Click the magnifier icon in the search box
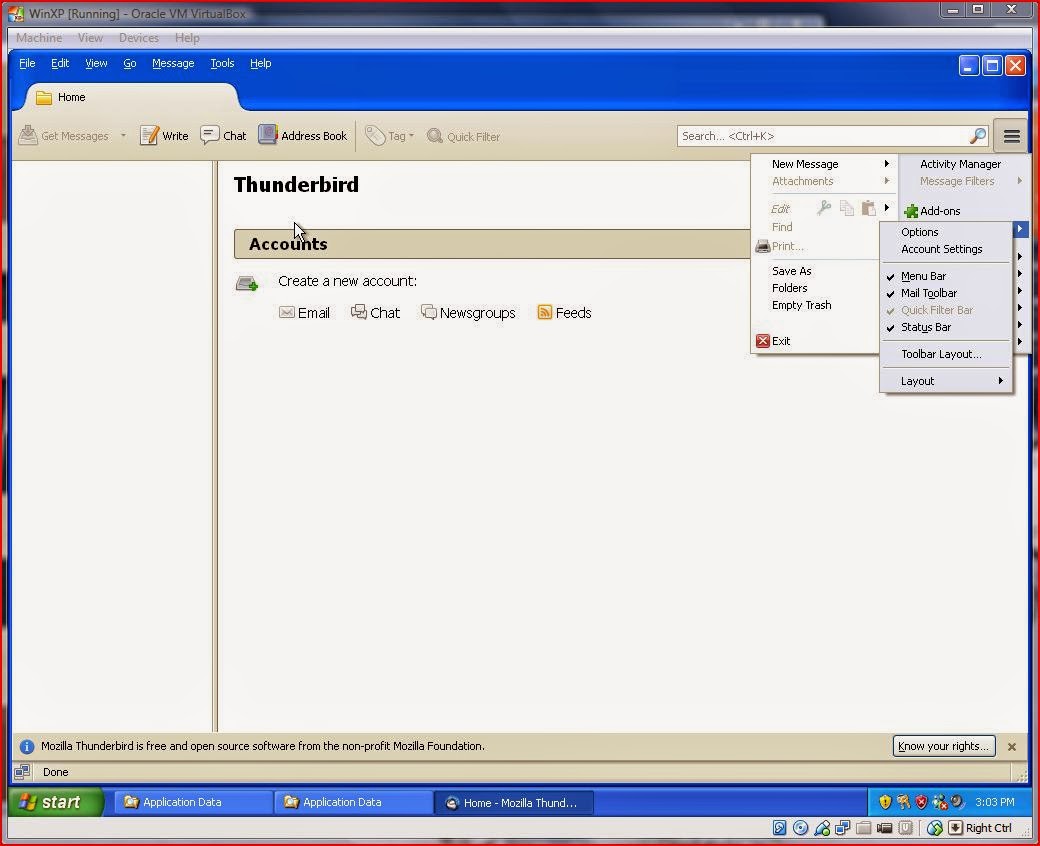 coord(978,136)
